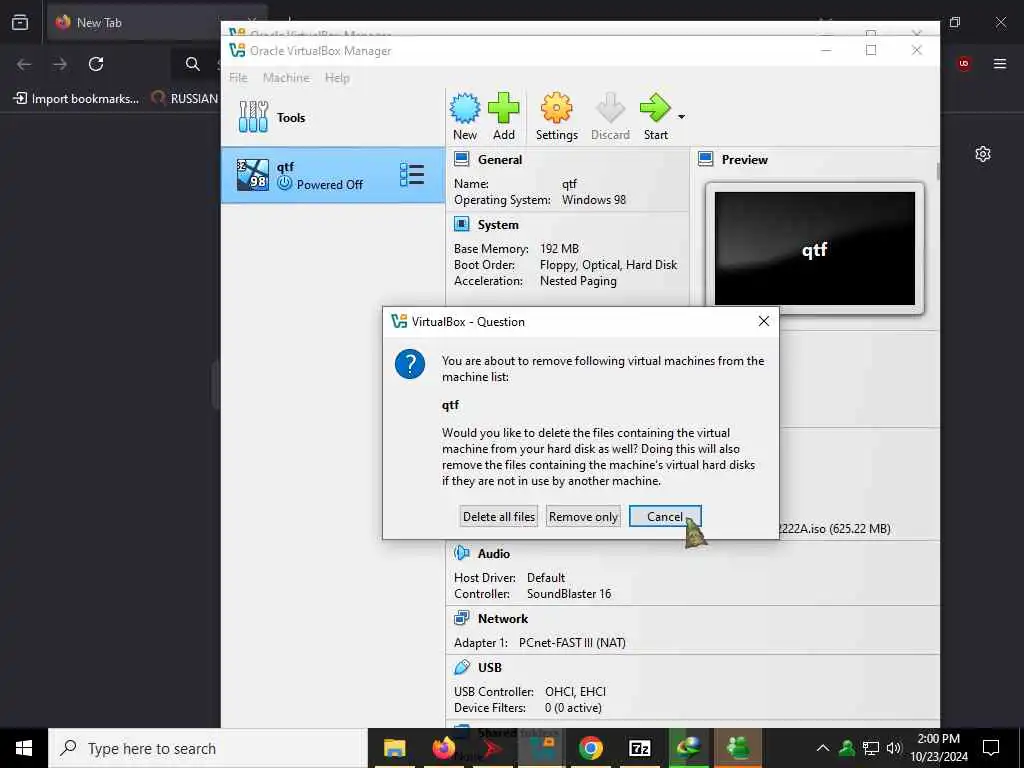Open File Explorer from the taskbar

[x=394, y=748]
